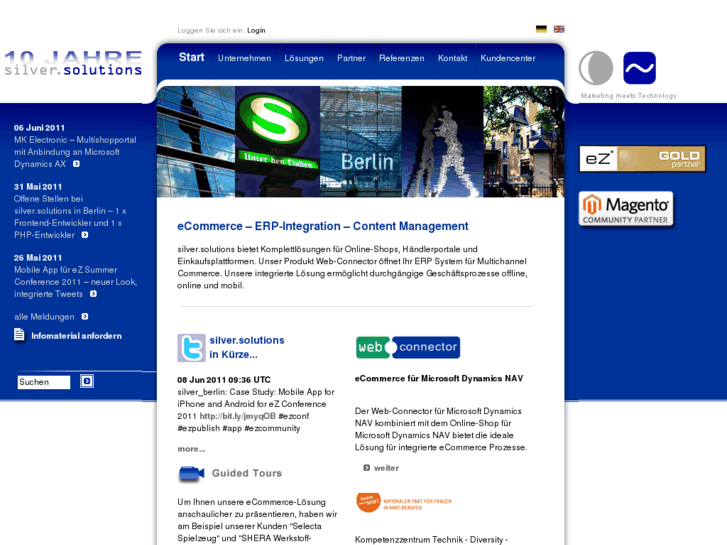Click the Berlin glass roof banner photo

(x=361, y=141)
